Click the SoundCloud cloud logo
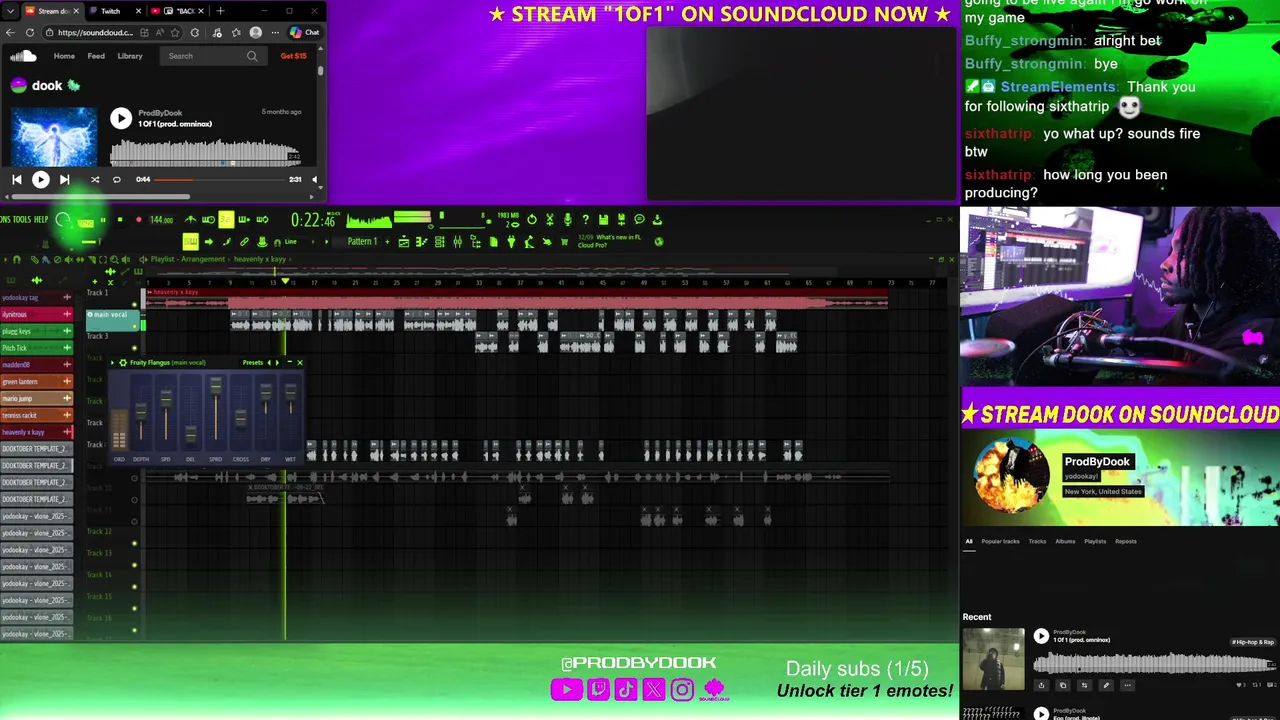The height and width of the screenshot is (720, 1280). 23,56
